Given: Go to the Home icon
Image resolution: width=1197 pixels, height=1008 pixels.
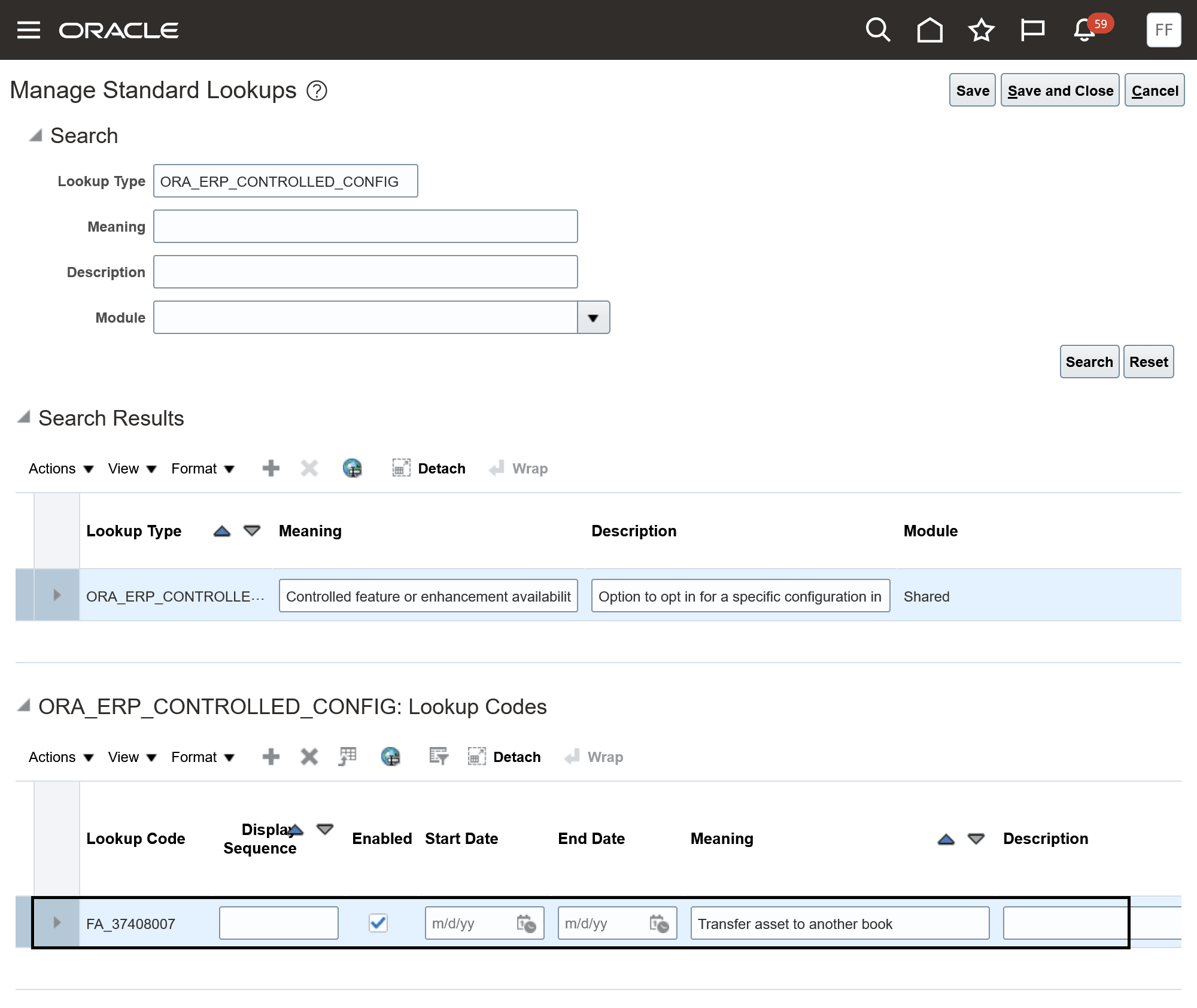Looking at the screenshot, I should (x=929, y=30).
